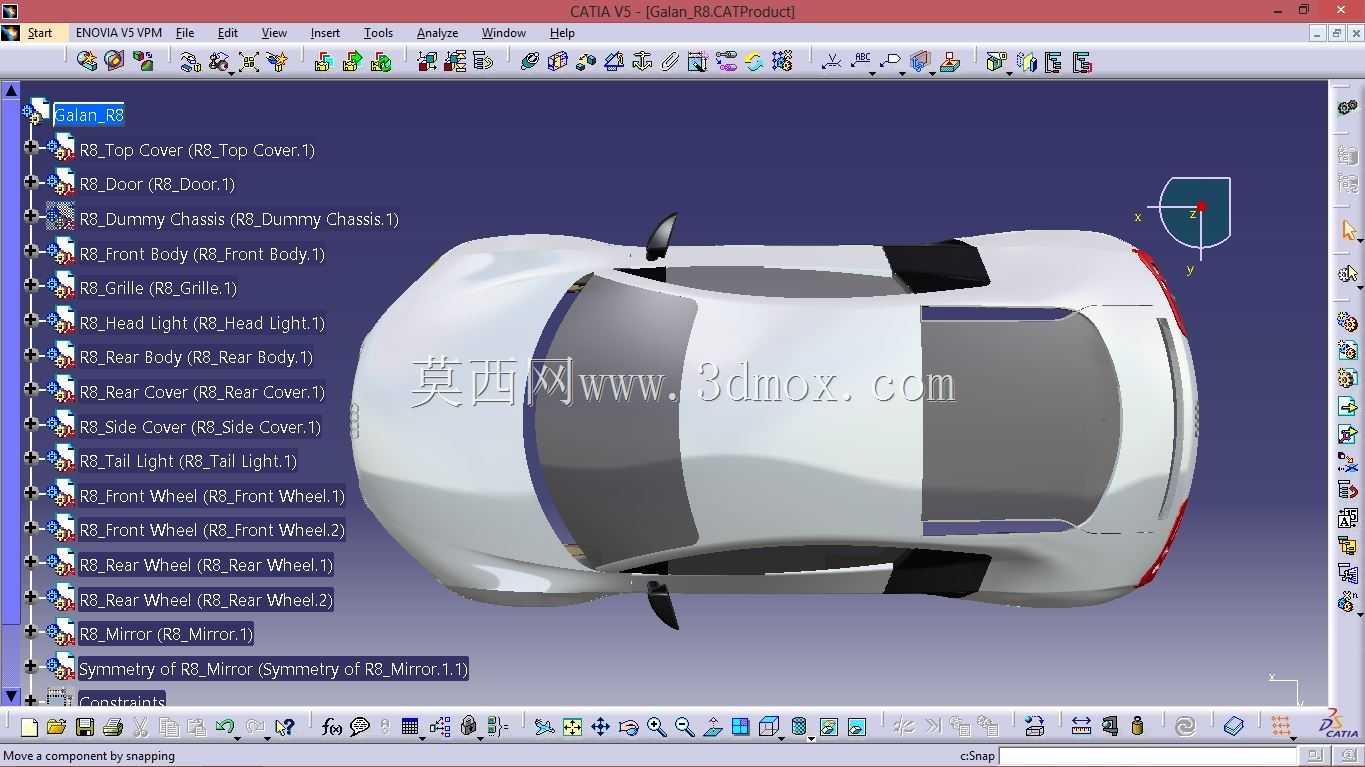The image size is (1365, 767).
Task: Select R8_Dummy Chassis in the tree
Action: coord(239,219)
